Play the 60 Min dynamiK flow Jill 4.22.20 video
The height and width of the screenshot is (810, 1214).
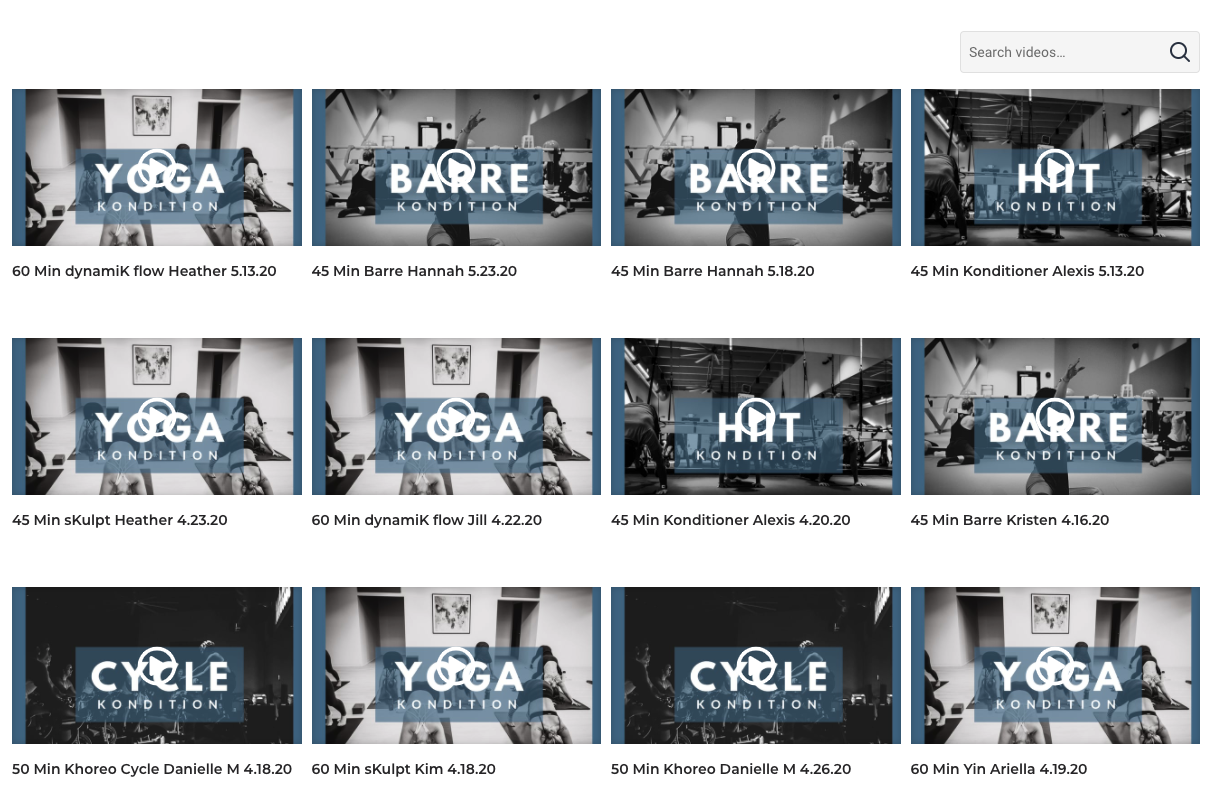pos(456,416)
